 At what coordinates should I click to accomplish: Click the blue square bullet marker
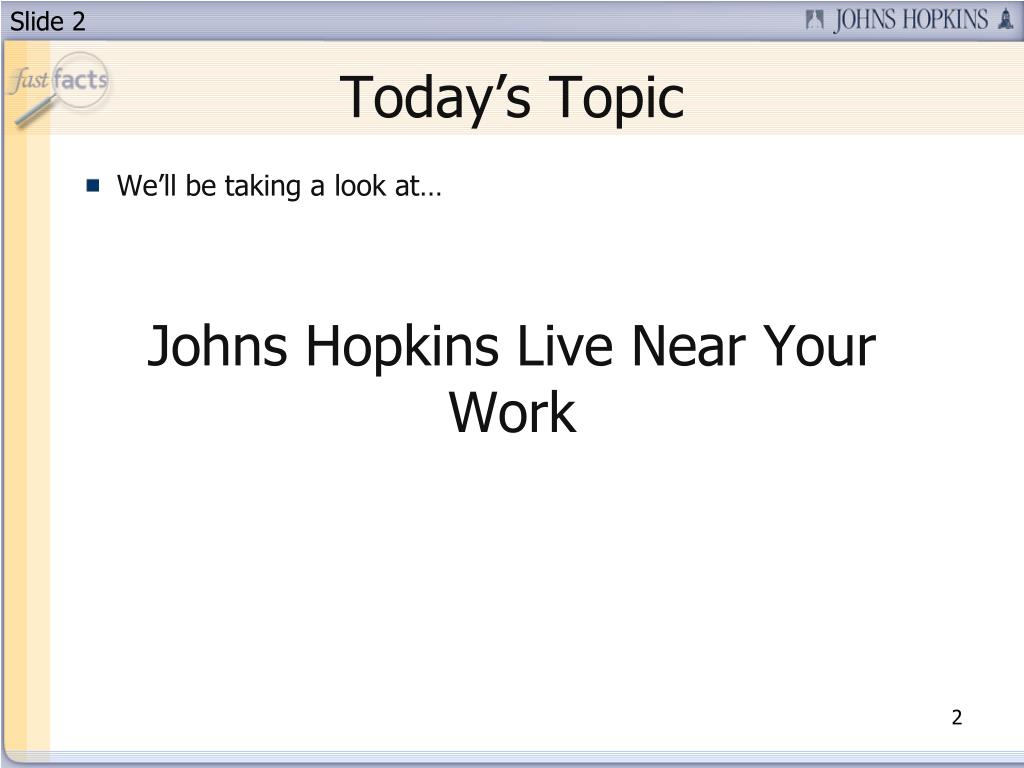(93, 185)
